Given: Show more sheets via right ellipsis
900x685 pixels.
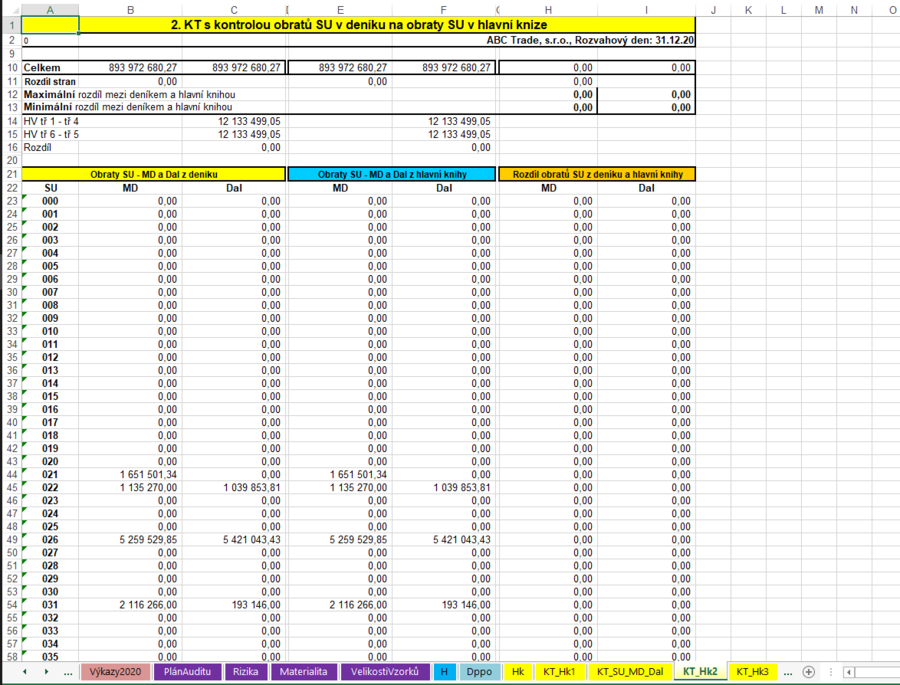Looking at the screenshot, I should pyautogui.click(x=787, y=672).
